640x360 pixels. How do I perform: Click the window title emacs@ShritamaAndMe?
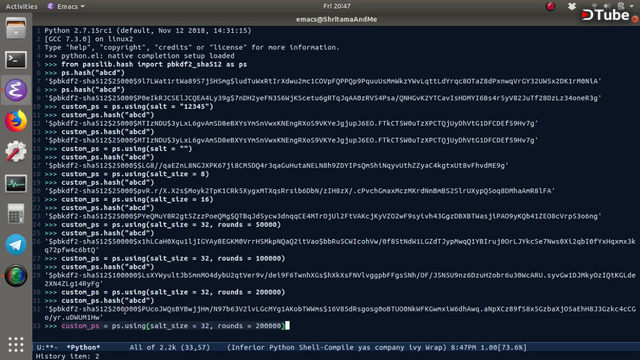(337, 19)
